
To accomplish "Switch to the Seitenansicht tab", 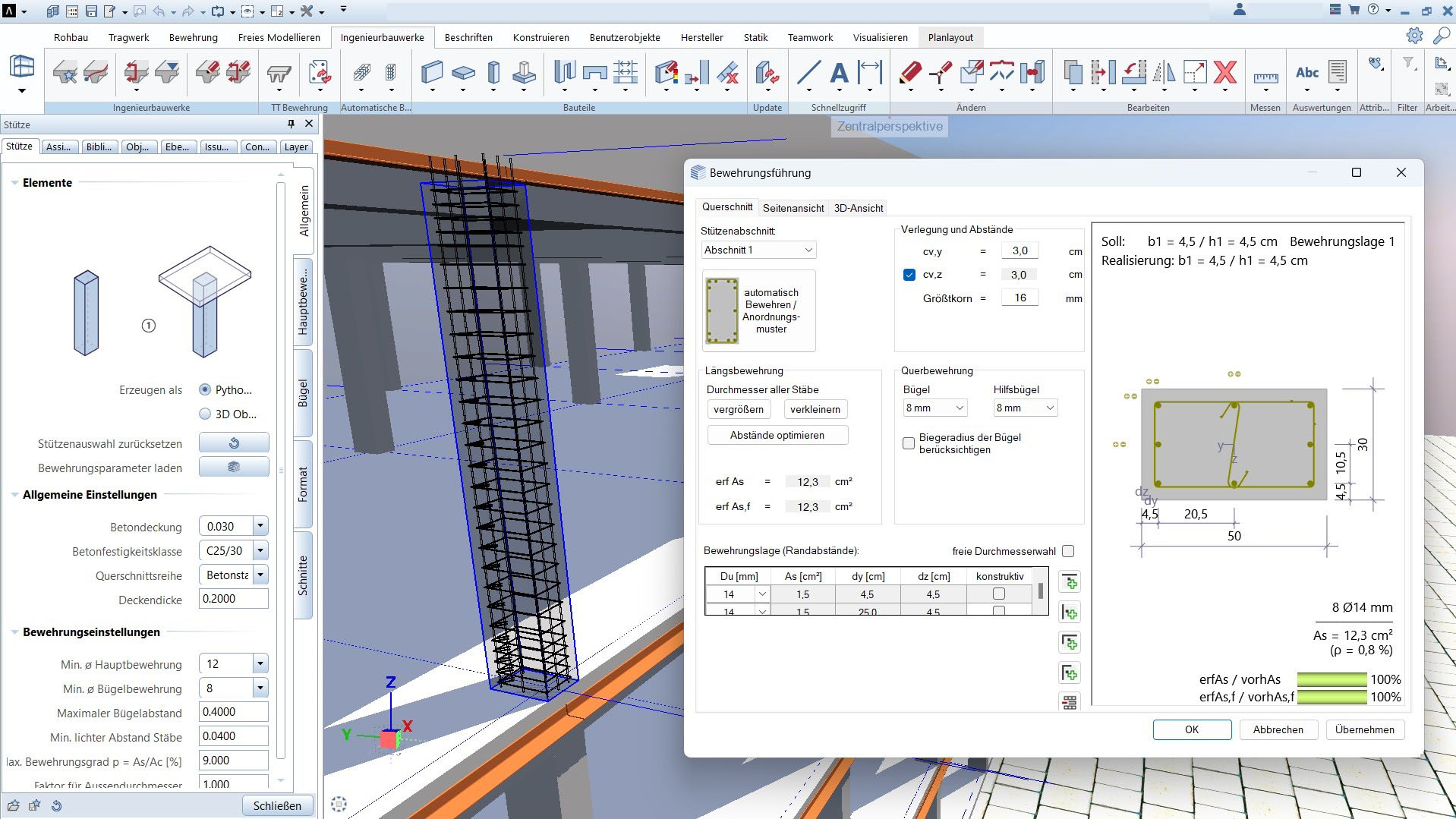I will click(793, 208).
